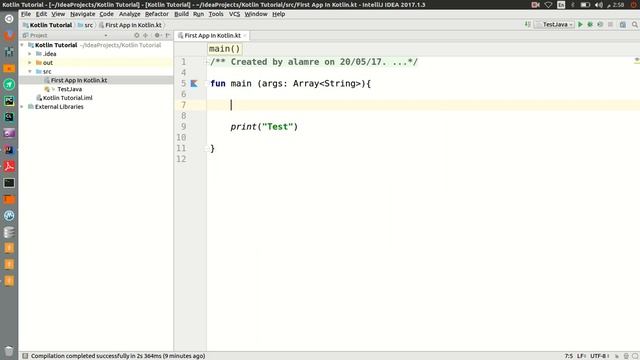This screenshot has height=360, width=640.
Task: Open Project Structure icon in toolbar
Action: point(622,24)
